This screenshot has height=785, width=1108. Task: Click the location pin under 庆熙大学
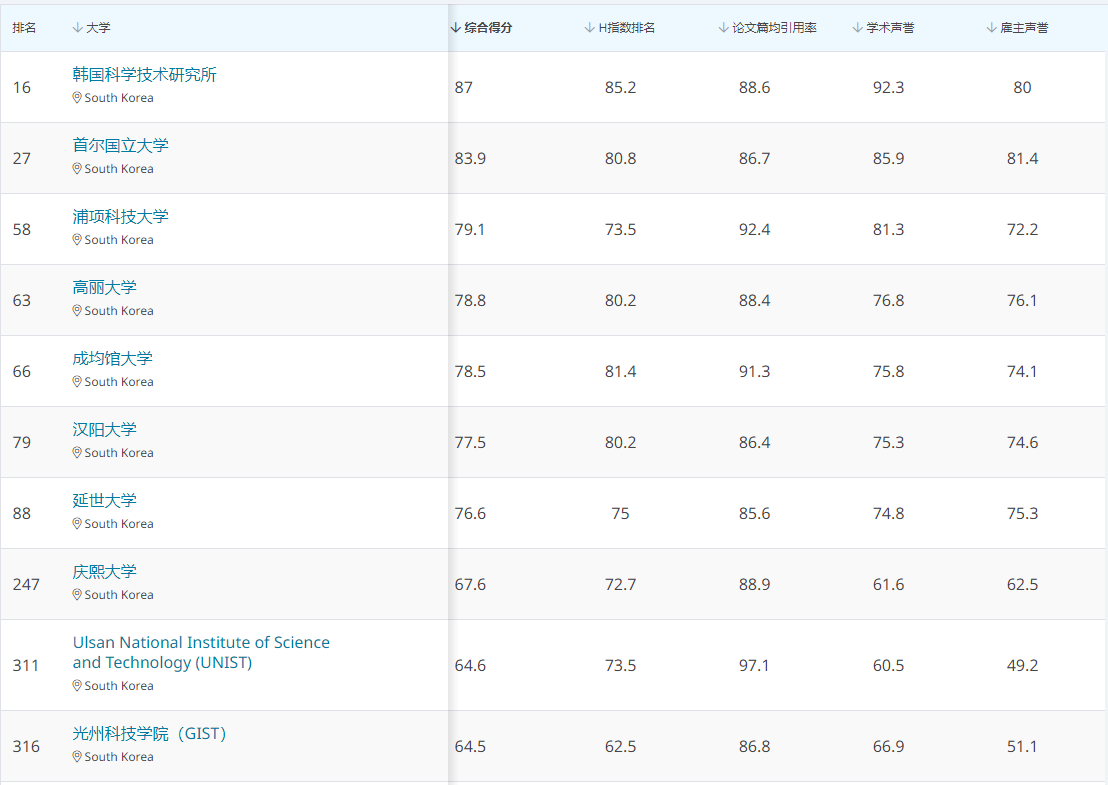[77, 595]
